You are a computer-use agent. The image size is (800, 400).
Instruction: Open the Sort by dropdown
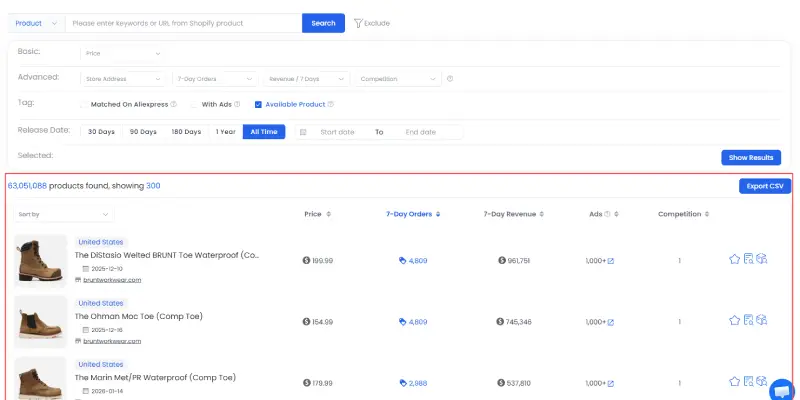pyautogui.click(x=64, y=214)
